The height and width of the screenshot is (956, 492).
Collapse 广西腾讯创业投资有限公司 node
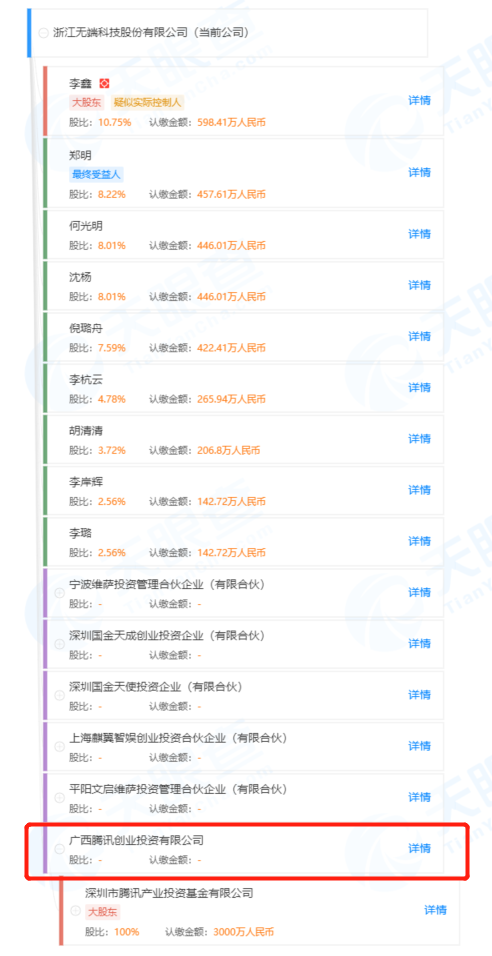click(60, 849)
